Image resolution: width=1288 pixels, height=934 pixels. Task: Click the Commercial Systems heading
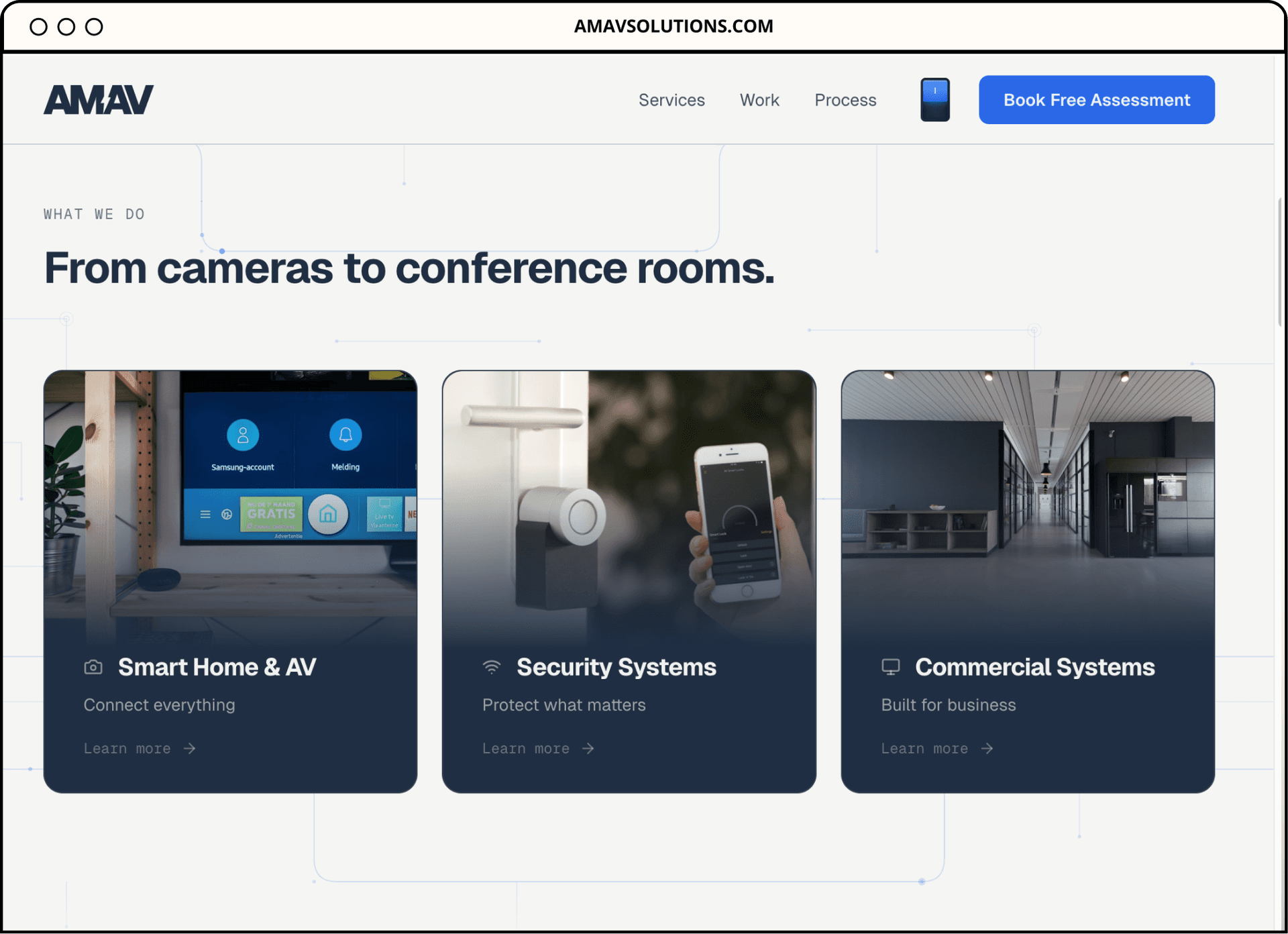(1034, 667)
